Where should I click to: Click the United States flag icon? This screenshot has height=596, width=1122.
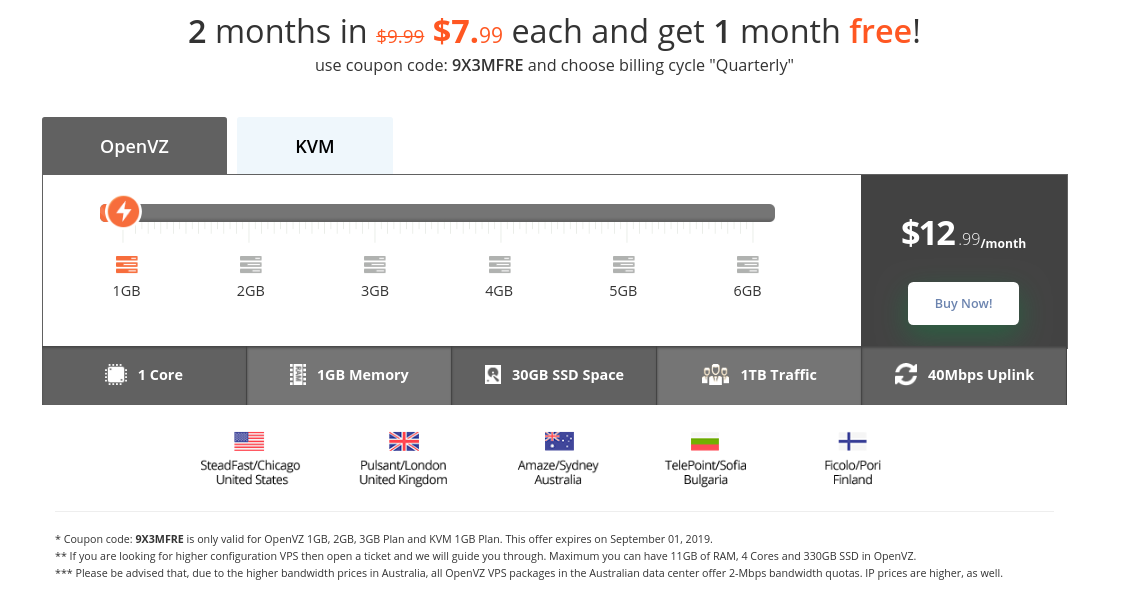click(249, 441)
